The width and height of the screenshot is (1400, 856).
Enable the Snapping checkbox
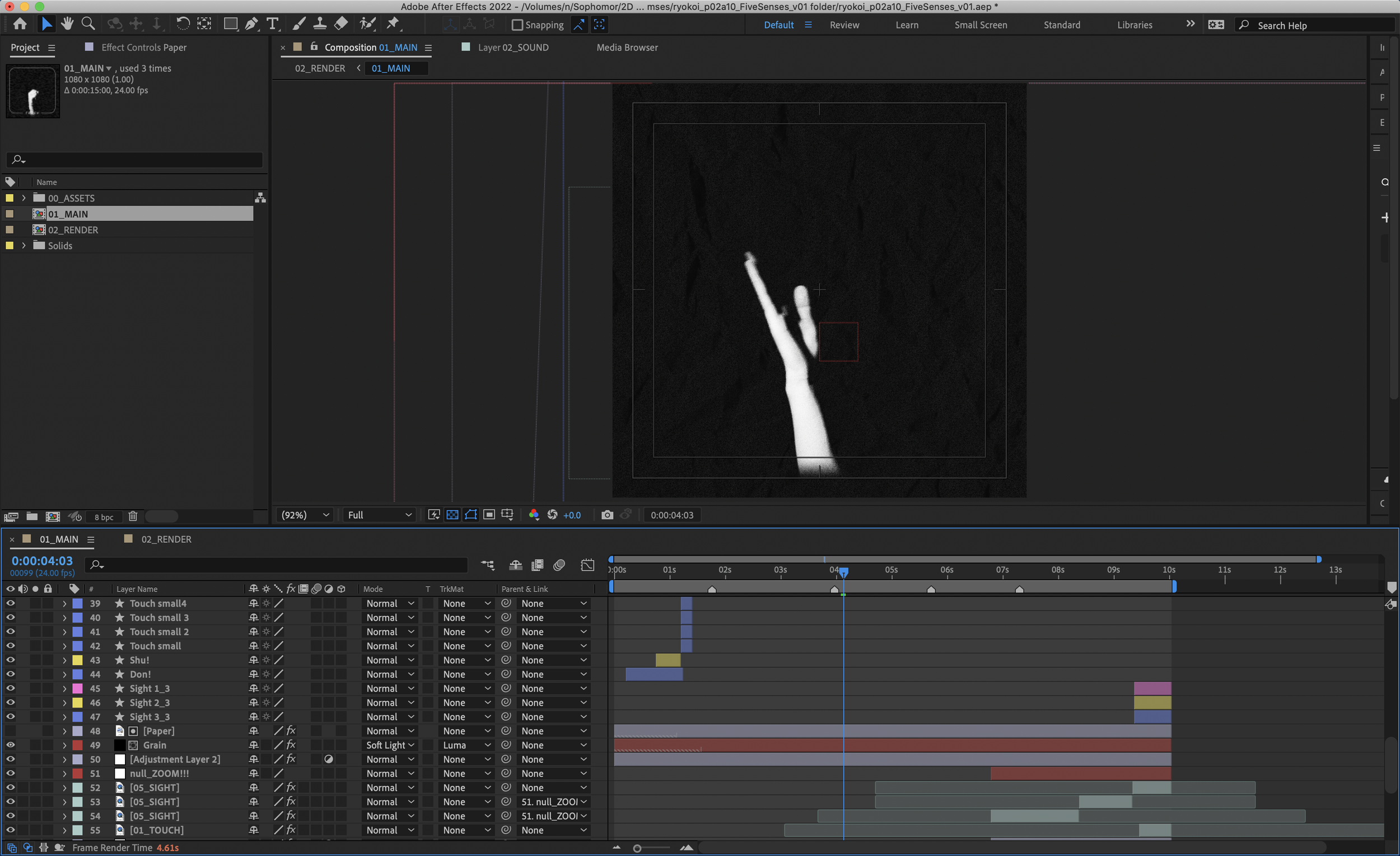point(517,25)
